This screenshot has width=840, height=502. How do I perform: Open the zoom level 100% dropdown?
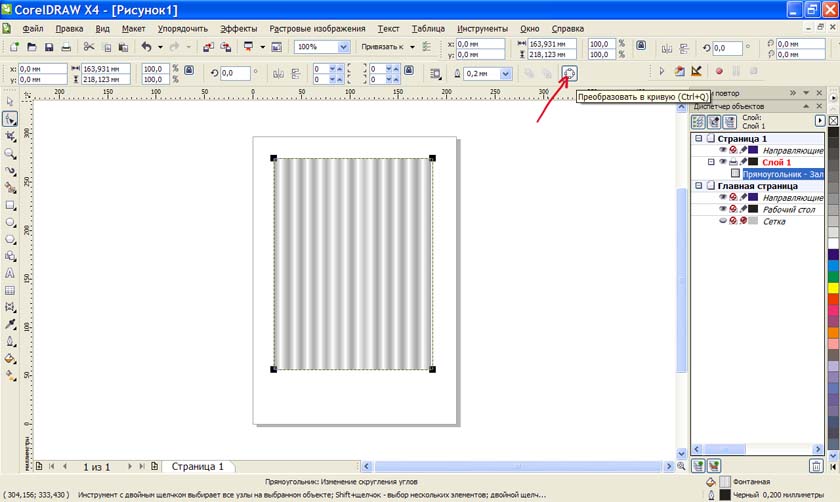[344, 47]
